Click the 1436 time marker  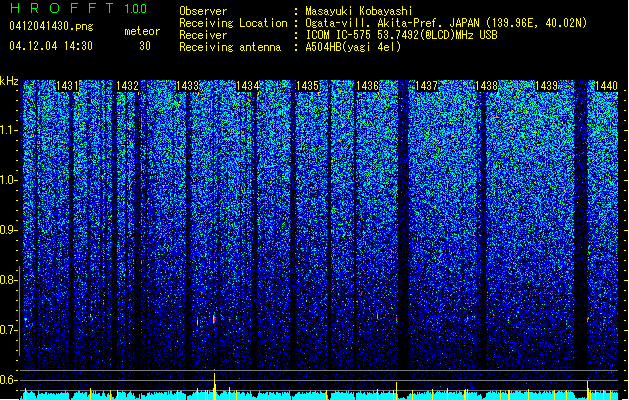367,86
